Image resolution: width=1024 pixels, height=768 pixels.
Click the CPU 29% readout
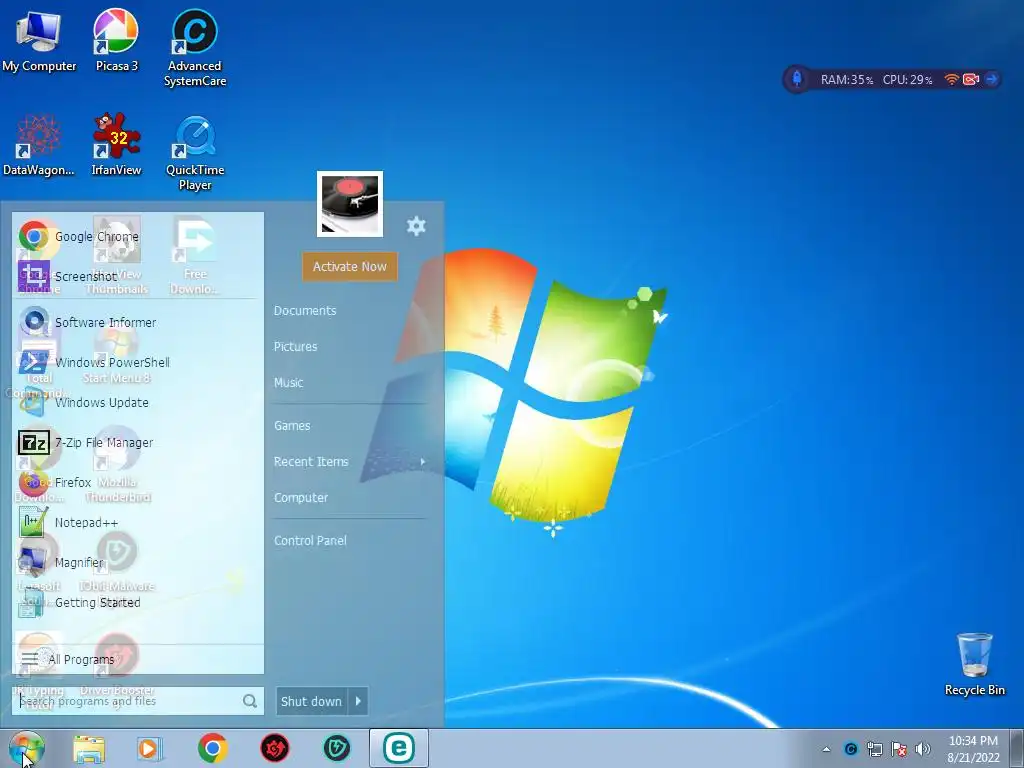pos(907,80)
